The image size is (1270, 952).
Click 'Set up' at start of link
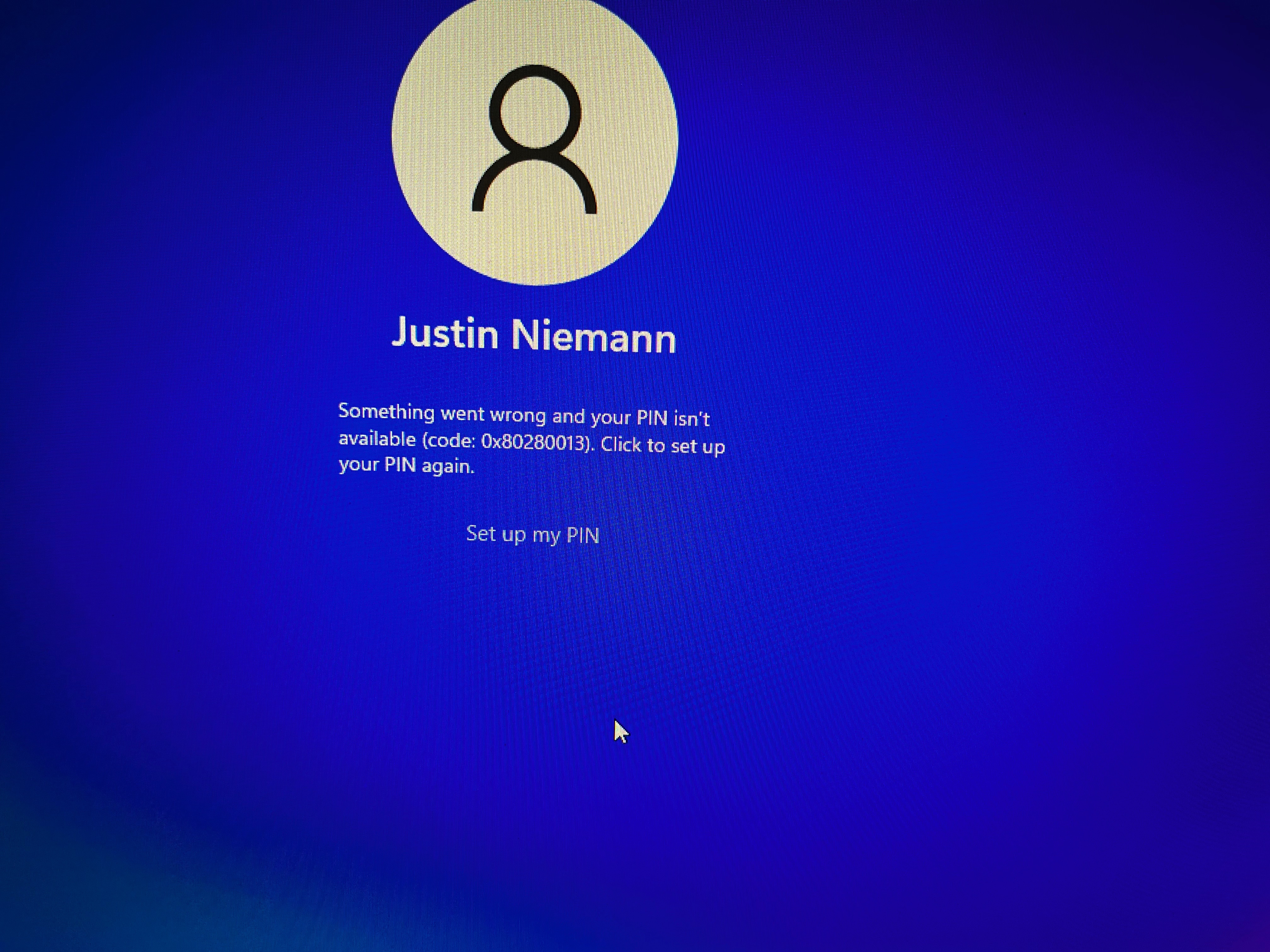[x=496, y=534]
